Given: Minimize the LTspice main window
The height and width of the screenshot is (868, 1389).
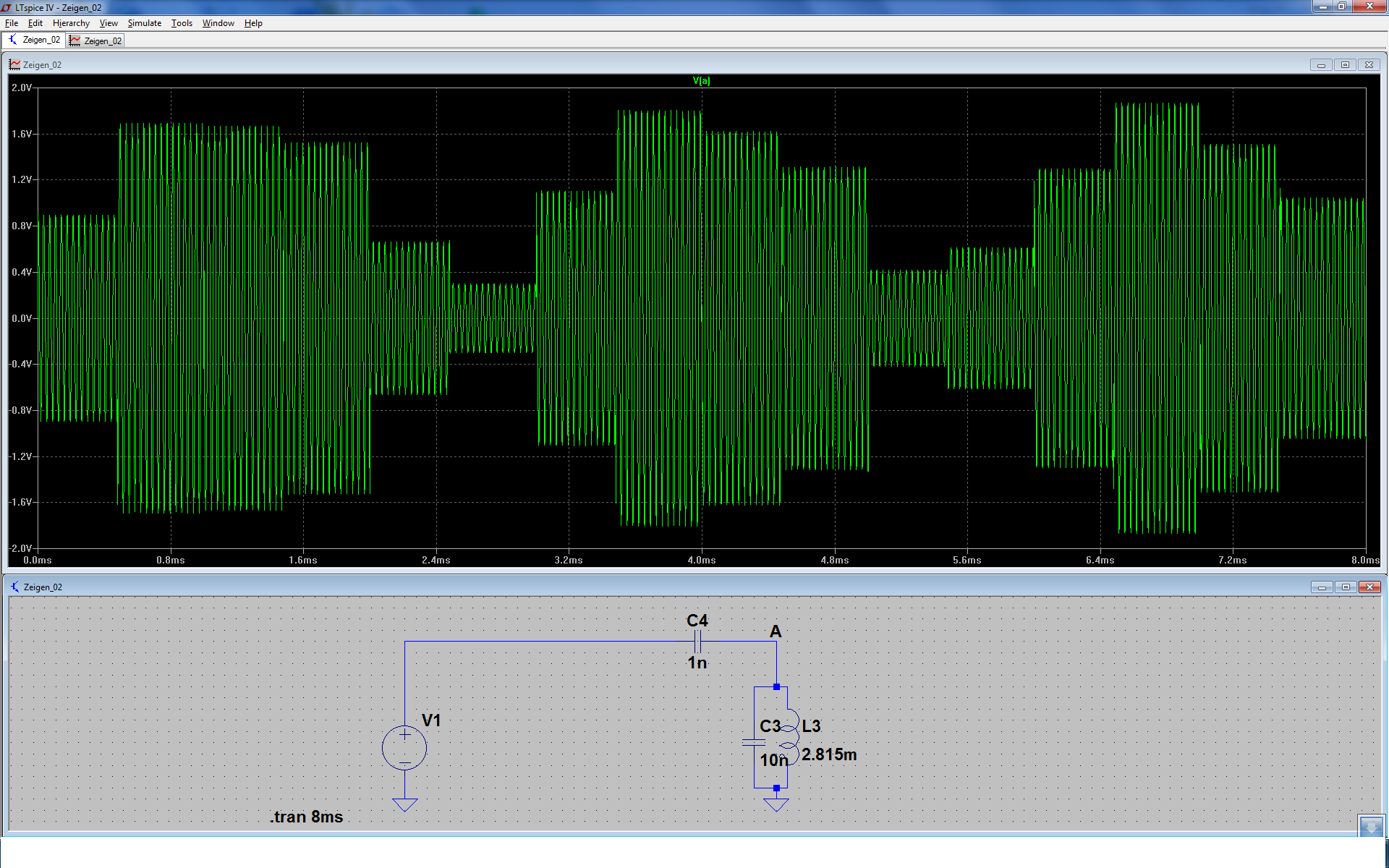Looking at the screenshot, I should pos(1322,7).
